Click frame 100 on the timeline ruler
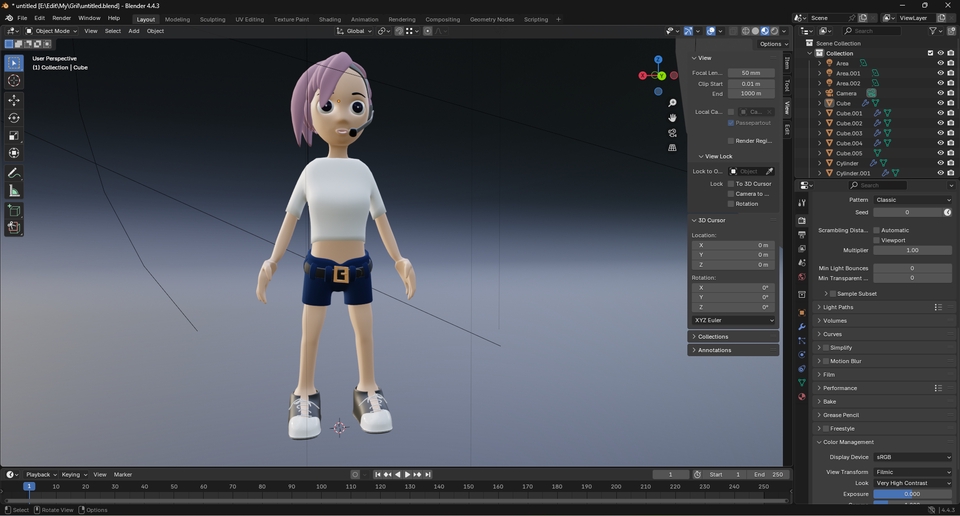 (321, 487)
